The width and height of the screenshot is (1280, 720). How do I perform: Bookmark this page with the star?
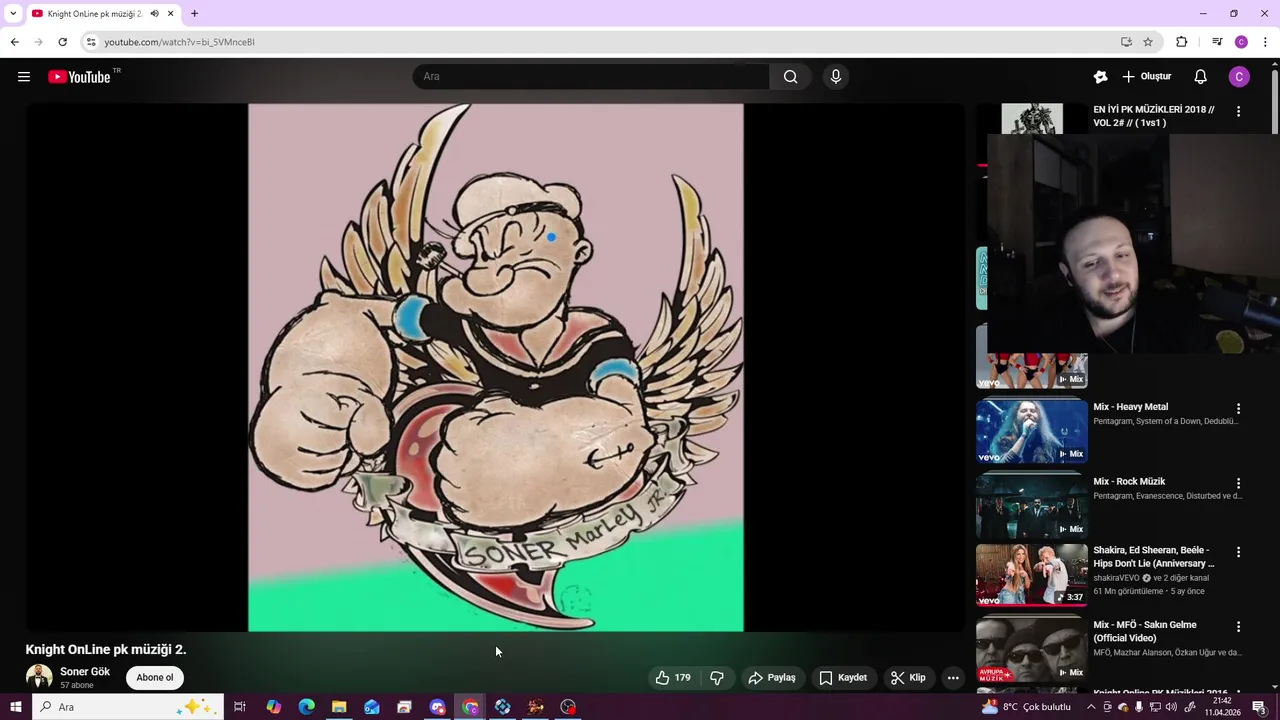click(x=1148, y=42)
